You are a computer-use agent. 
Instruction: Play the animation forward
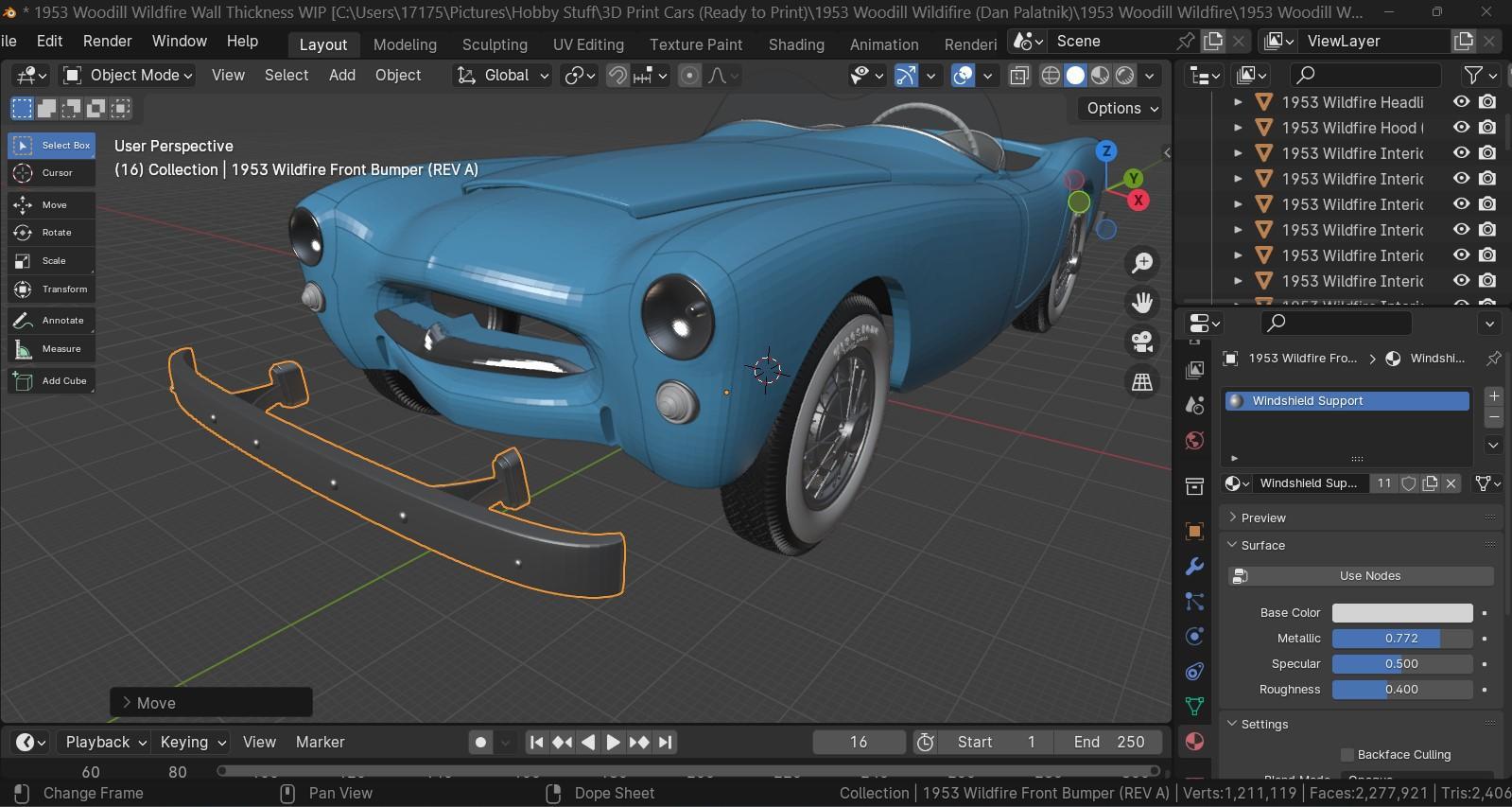613,743
